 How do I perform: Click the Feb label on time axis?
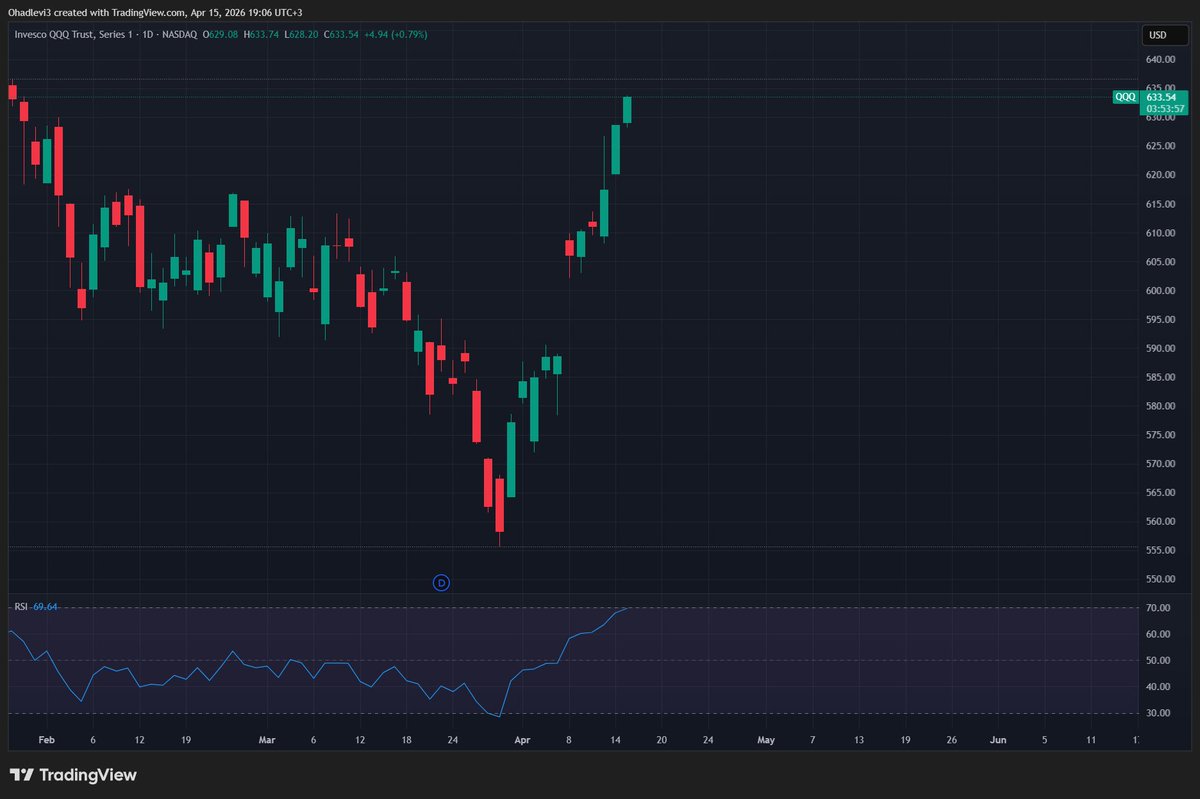click(x=45, y=740)
